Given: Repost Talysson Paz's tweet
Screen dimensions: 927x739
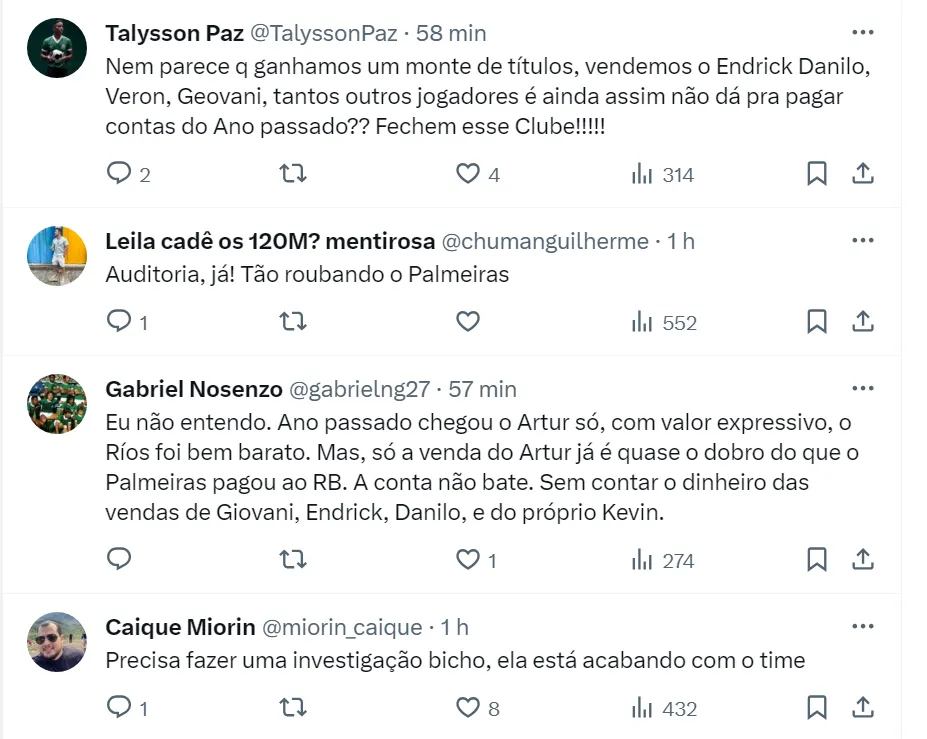Looking at the screenshot, I should pyautogui.click(x=292, y=174).
